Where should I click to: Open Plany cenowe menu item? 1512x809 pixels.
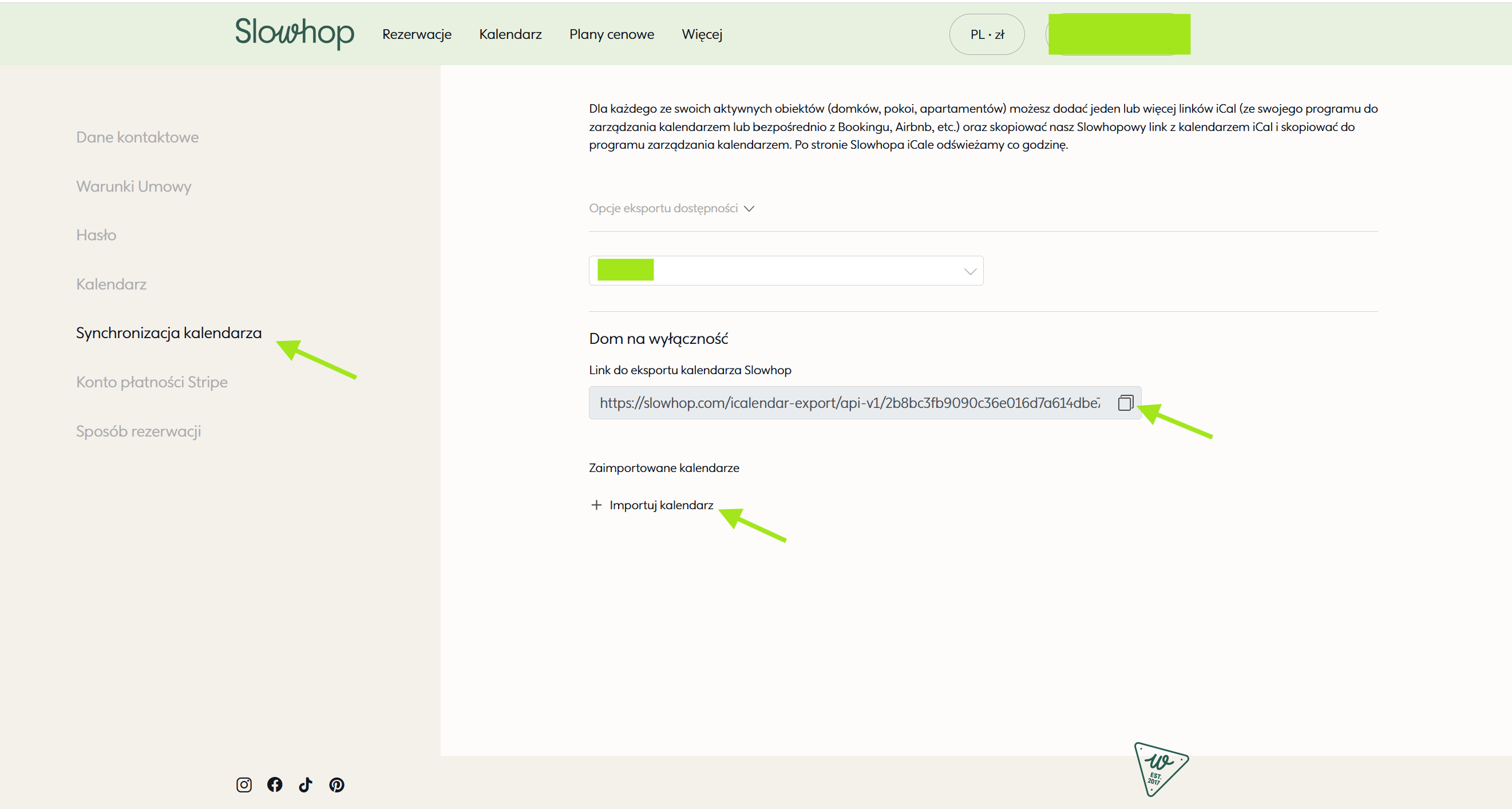611,34
